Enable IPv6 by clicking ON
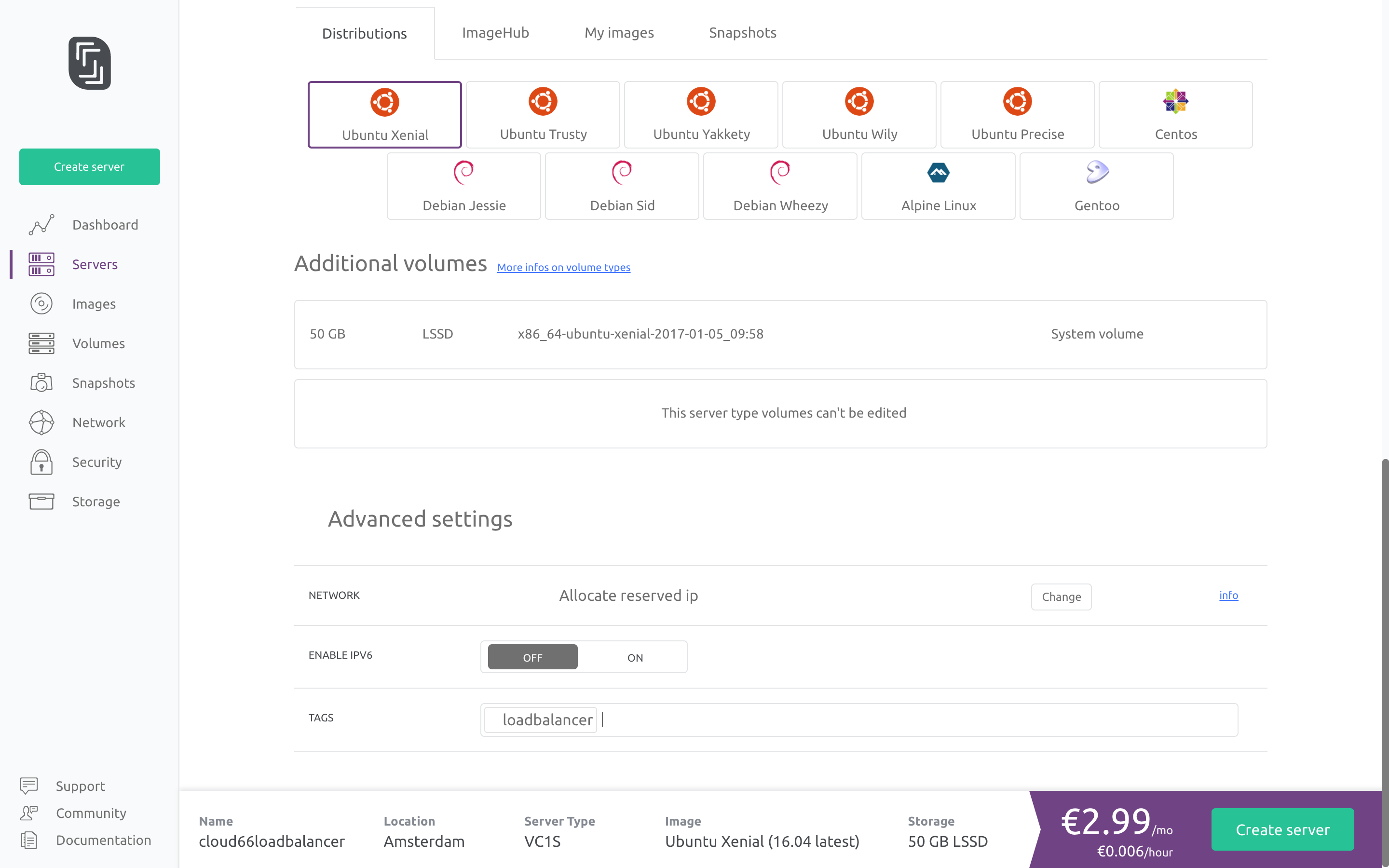 [x=634, y=657]
